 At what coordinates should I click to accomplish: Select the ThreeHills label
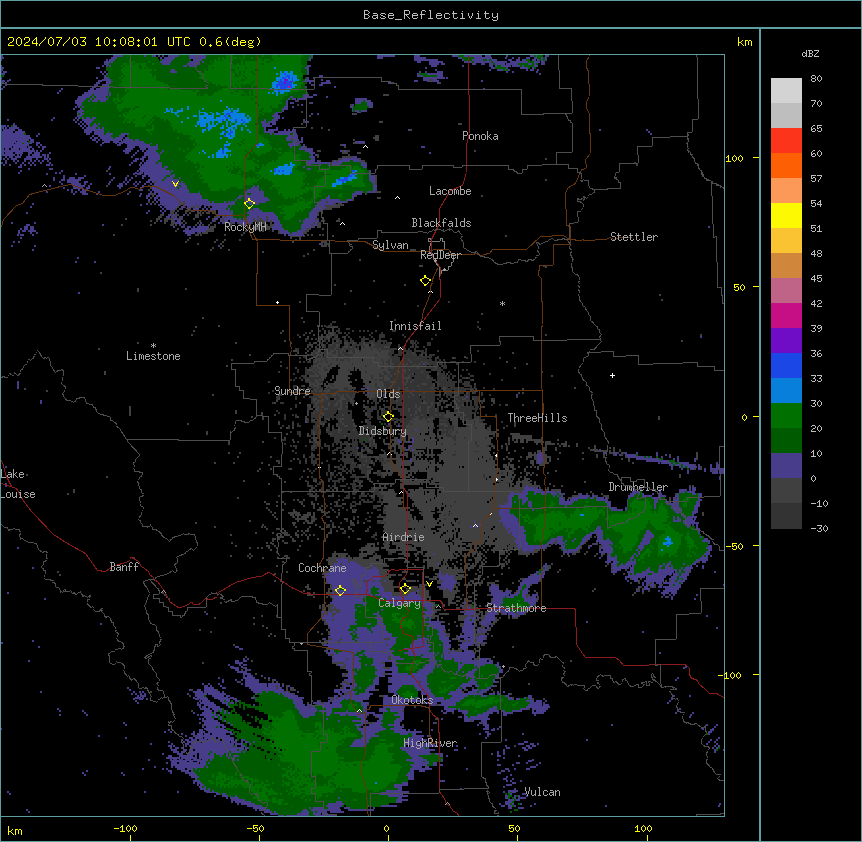coord(537,418)
